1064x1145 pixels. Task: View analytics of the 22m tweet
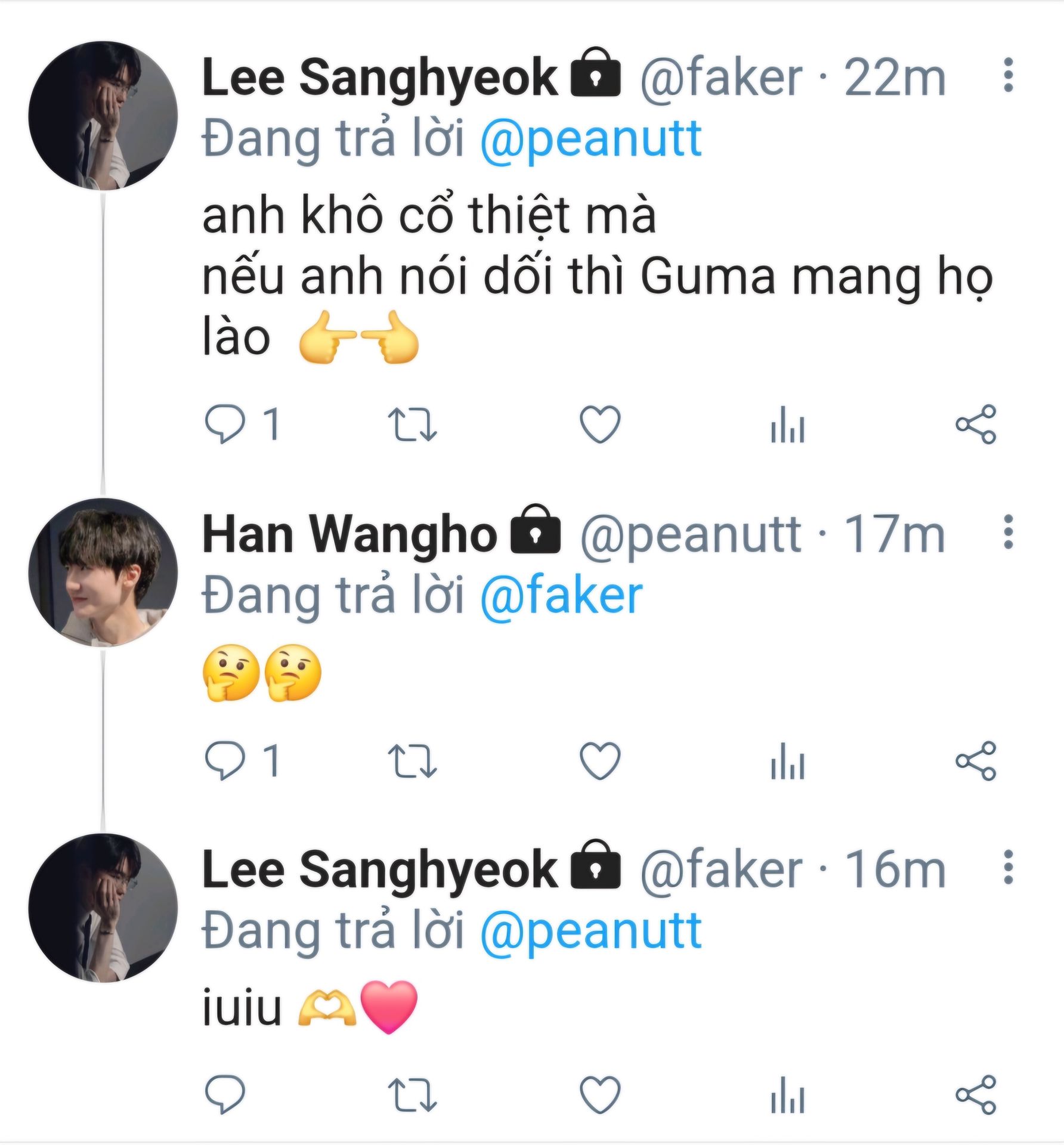(x=788, y=425)
